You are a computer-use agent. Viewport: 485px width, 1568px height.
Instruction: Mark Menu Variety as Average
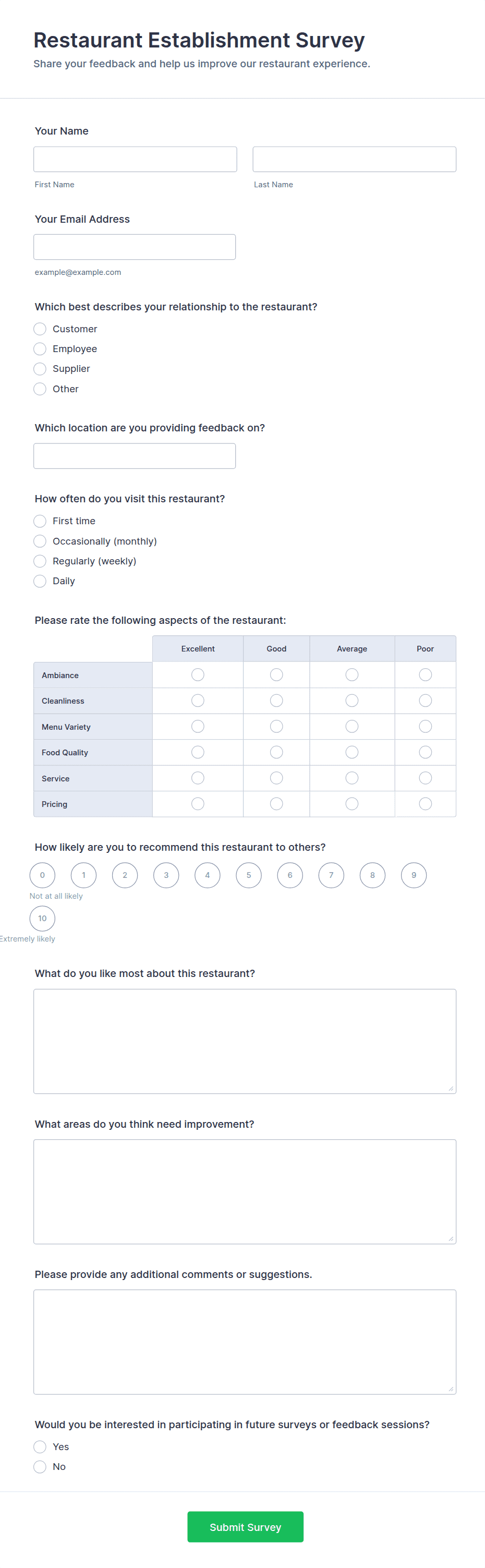coord(351,726)
